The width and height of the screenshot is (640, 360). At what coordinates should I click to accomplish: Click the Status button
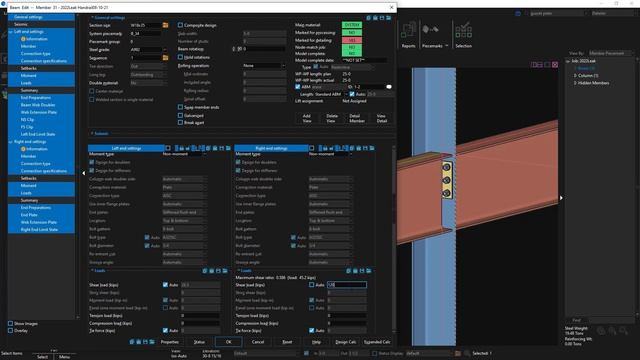click(199, 342)
